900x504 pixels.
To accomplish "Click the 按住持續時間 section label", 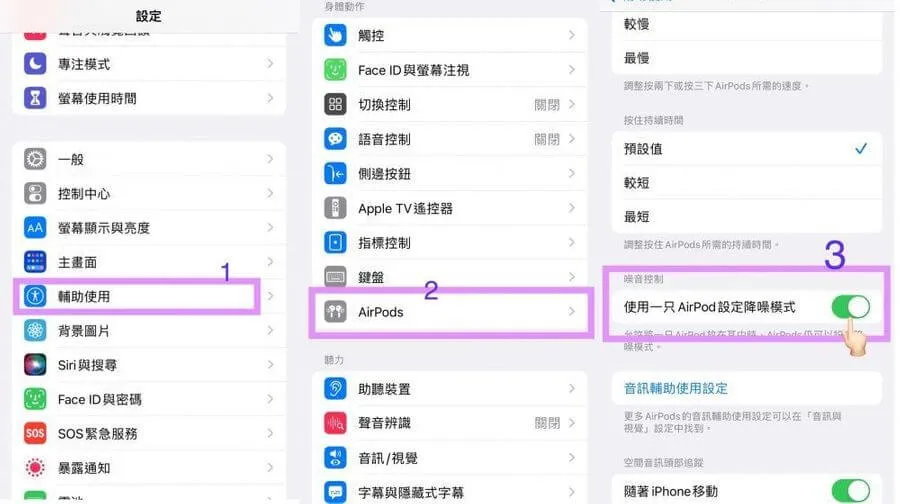I will tap(653, 120).
